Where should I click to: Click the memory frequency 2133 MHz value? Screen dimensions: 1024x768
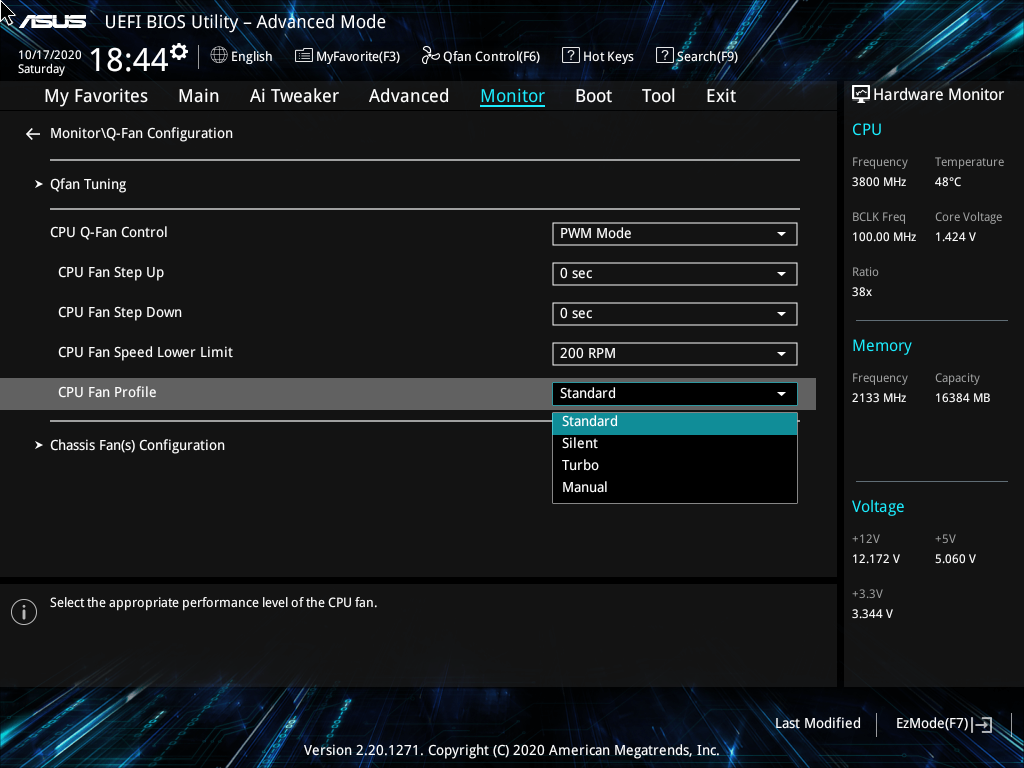879,398
